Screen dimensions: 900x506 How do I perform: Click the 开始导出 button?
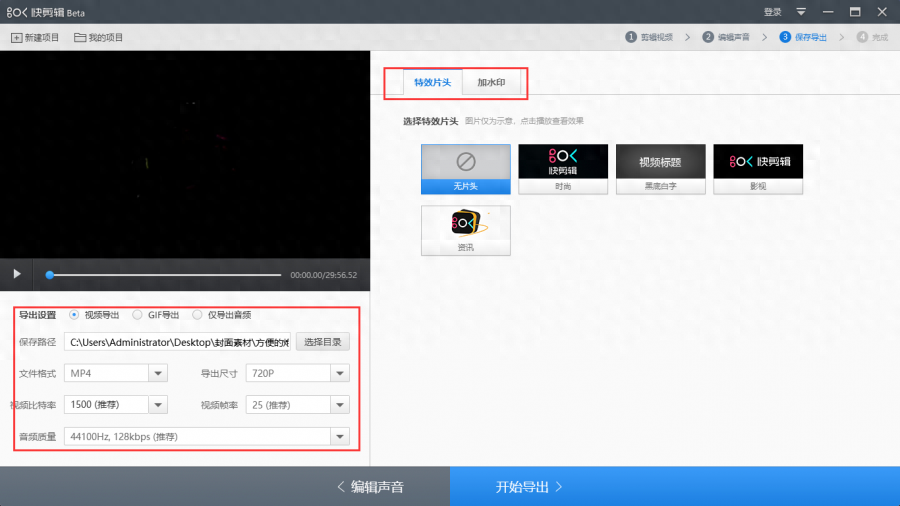(x=675, y=486)
